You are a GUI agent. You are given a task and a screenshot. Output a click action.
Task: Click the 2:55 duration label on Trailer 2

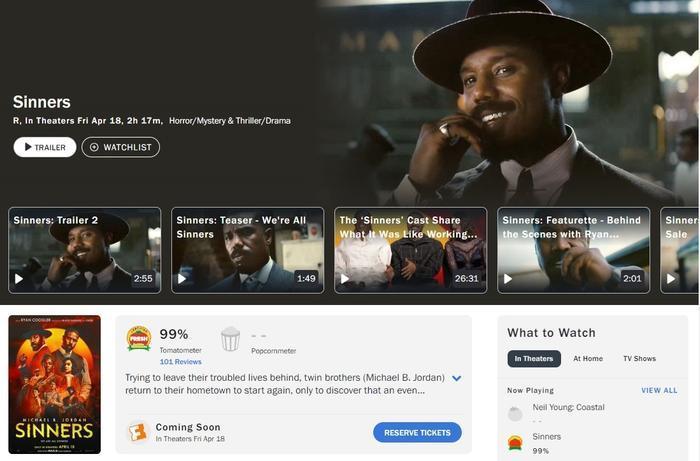143,278
